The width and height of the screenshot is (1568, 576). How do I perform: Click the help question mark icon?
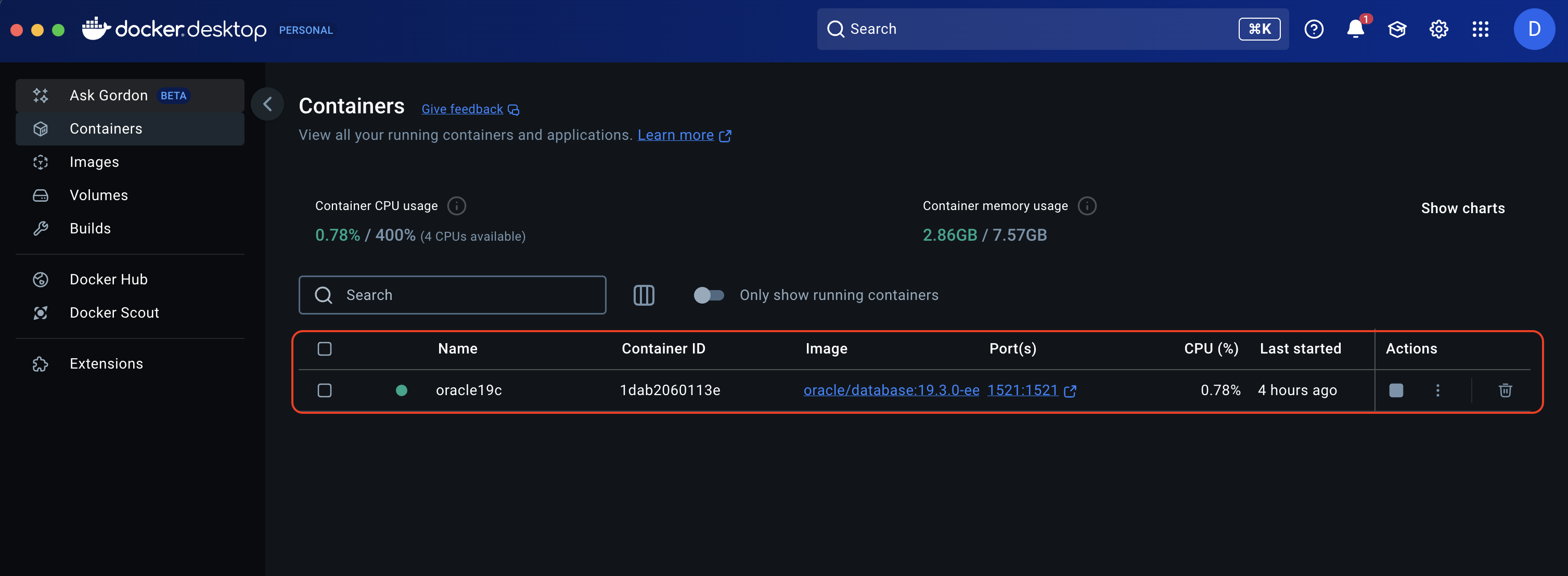point(1314,29)
